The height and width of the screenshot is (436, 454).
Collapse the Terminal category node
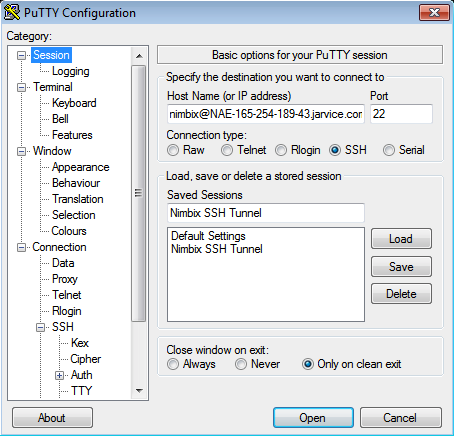click(x=21, y=87)
